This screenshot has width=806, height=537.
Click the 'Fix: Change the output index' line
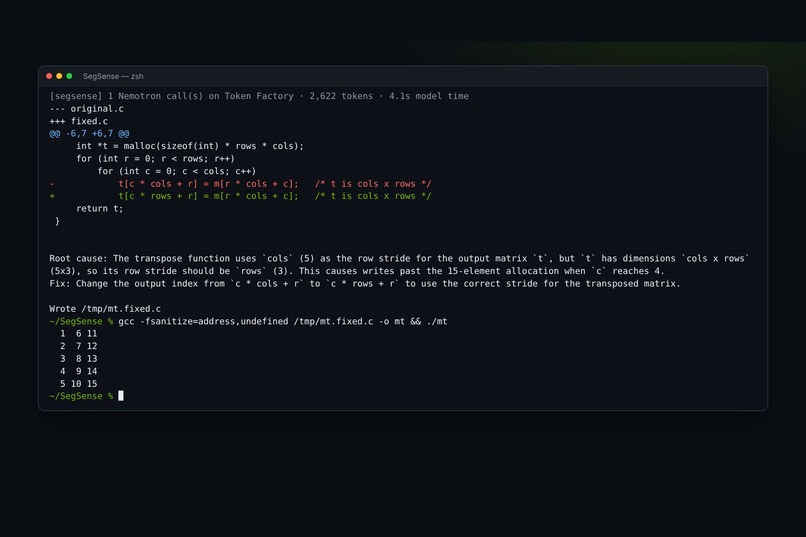[365, 284]
